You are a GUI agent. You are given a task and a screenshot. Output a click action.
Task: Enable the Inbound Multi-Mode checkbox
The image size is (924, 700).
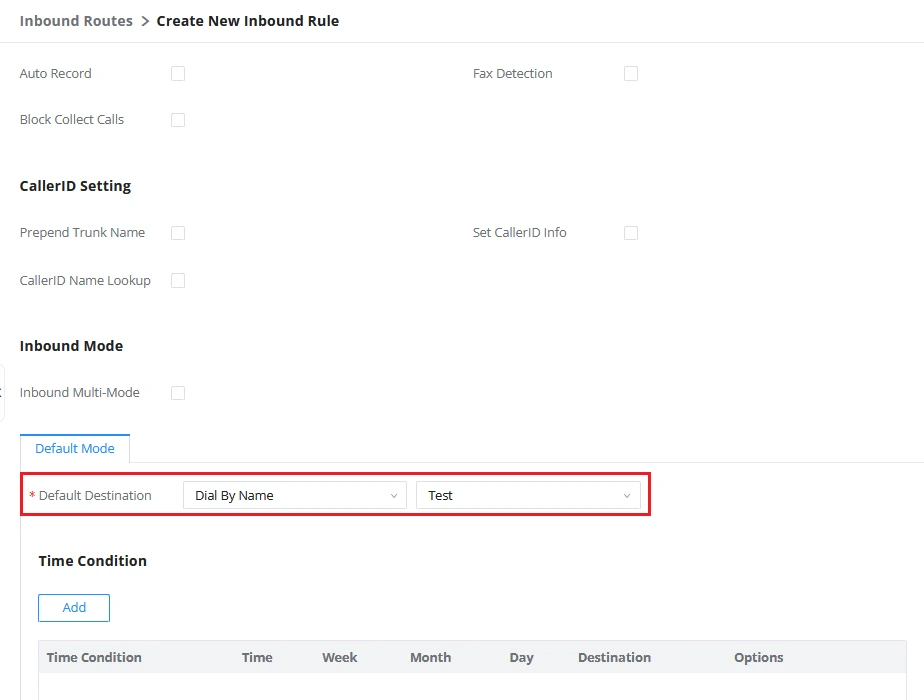click(x=178, y=393)
